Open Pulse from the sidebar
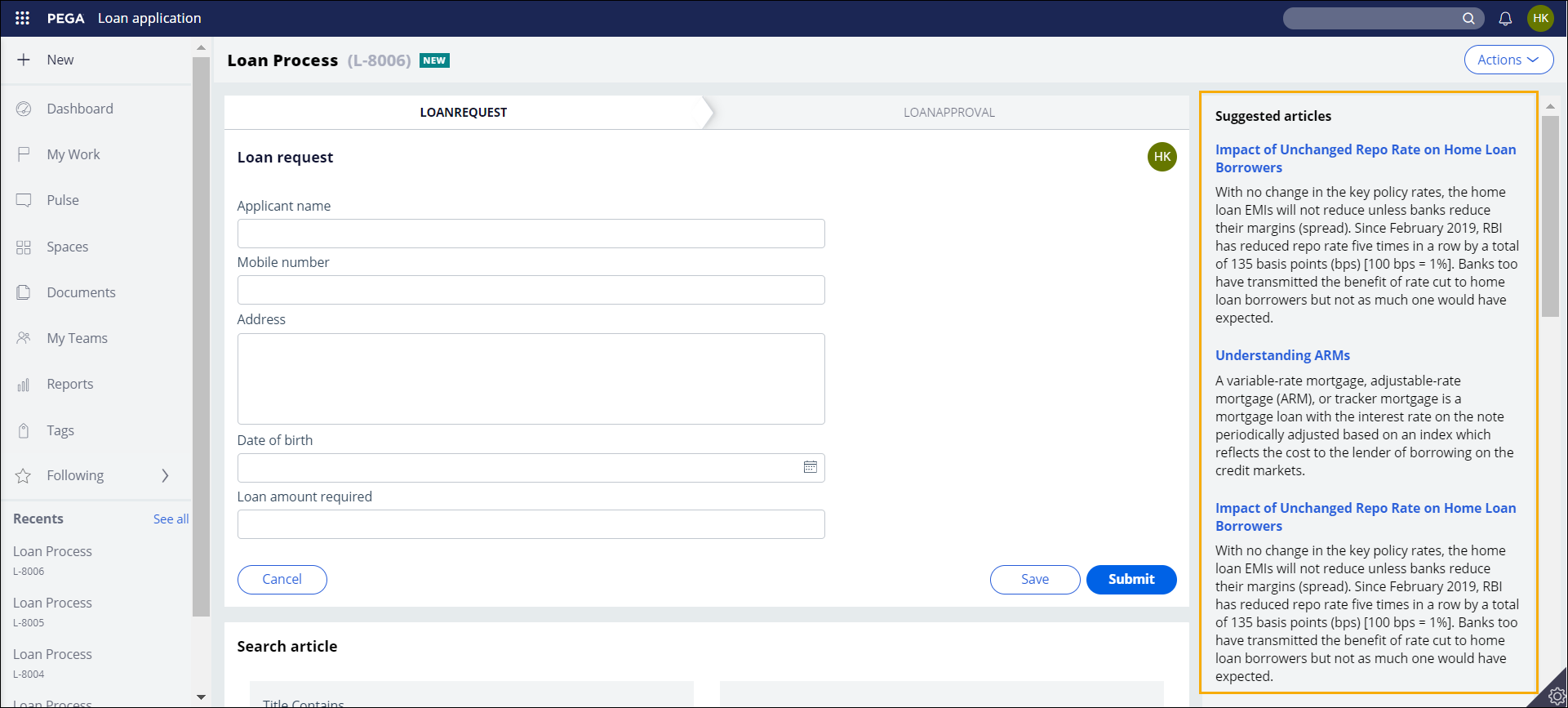Viewport: 1568px width, 708px height. (62, 200)
